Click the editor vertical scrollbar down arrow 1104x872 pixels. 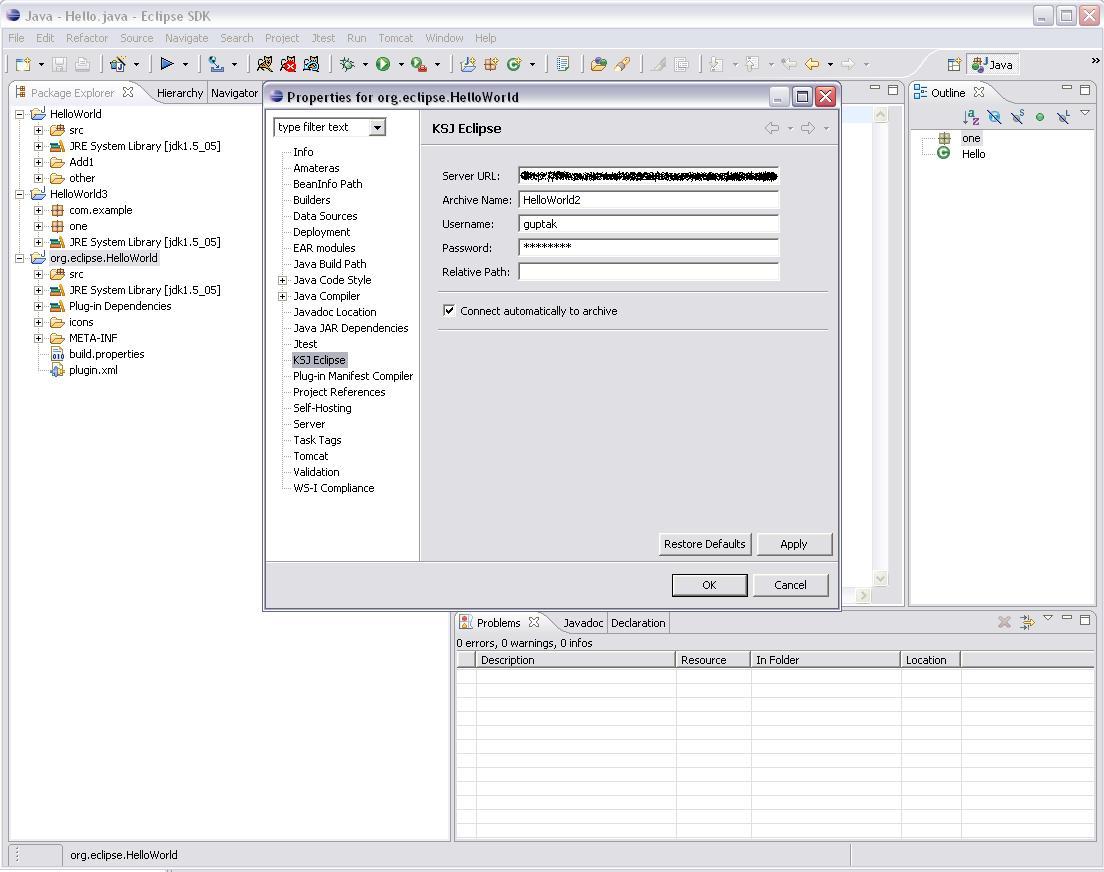pos(880,578)
